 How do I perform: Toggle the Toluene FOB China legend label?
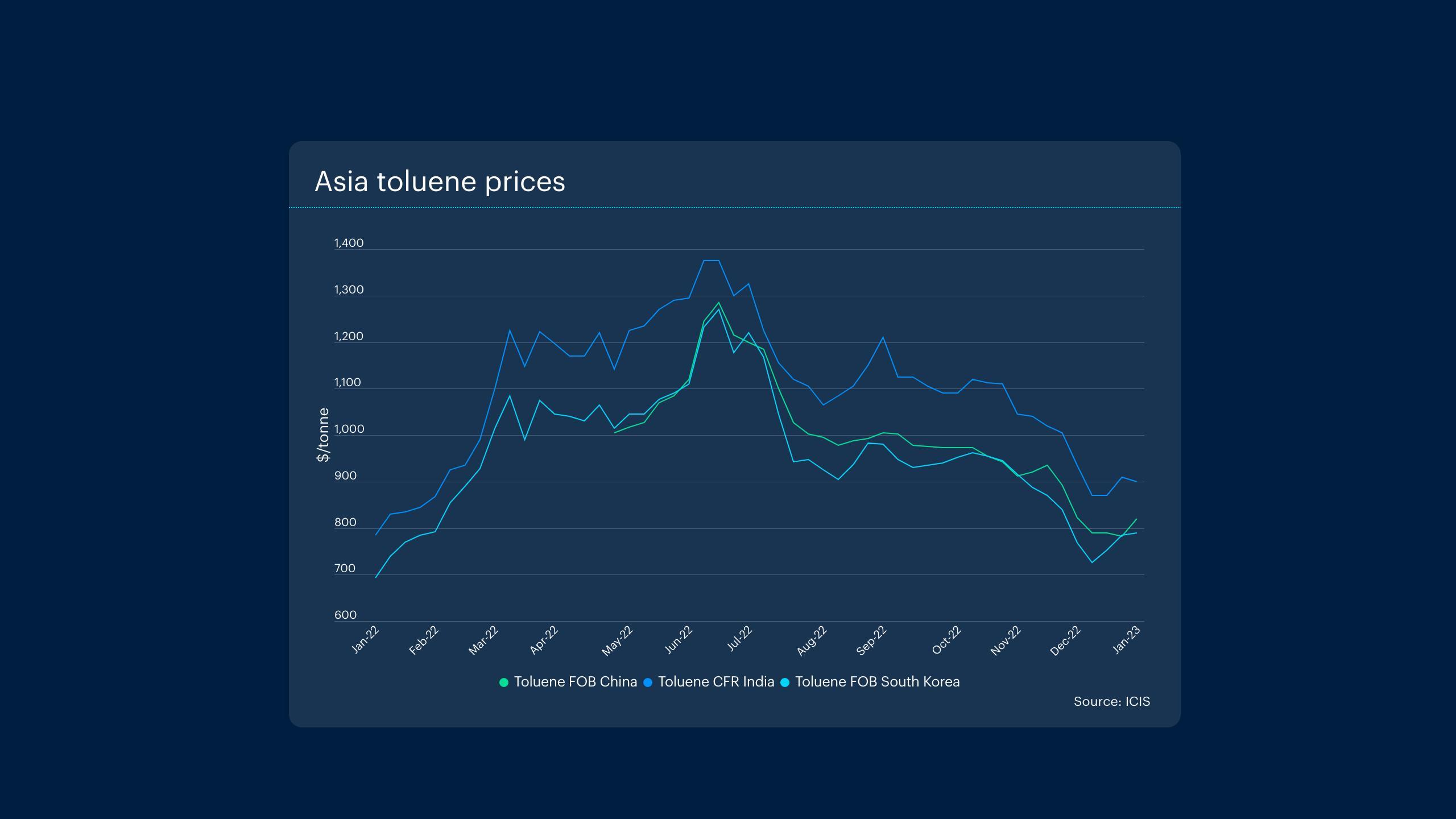point(575,682)
